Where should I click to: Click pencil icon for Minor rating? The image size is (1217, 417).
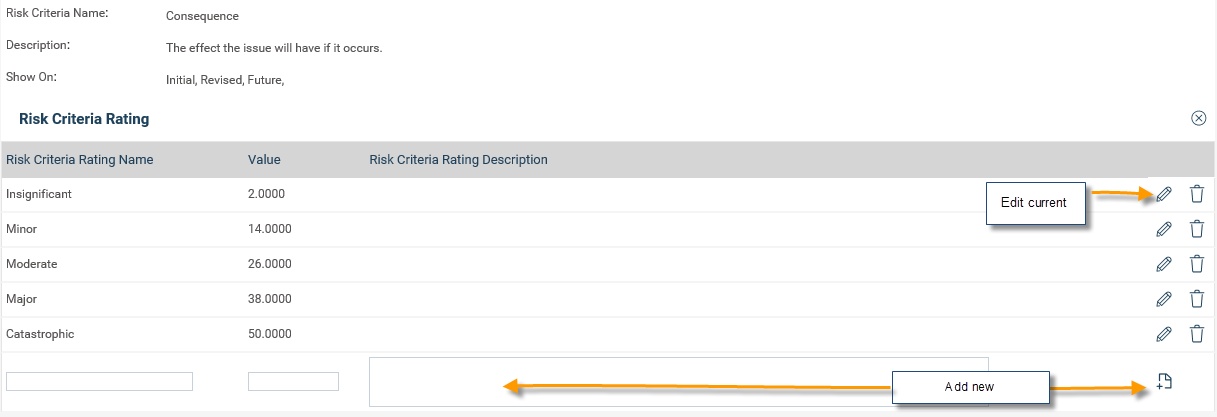1163,229
